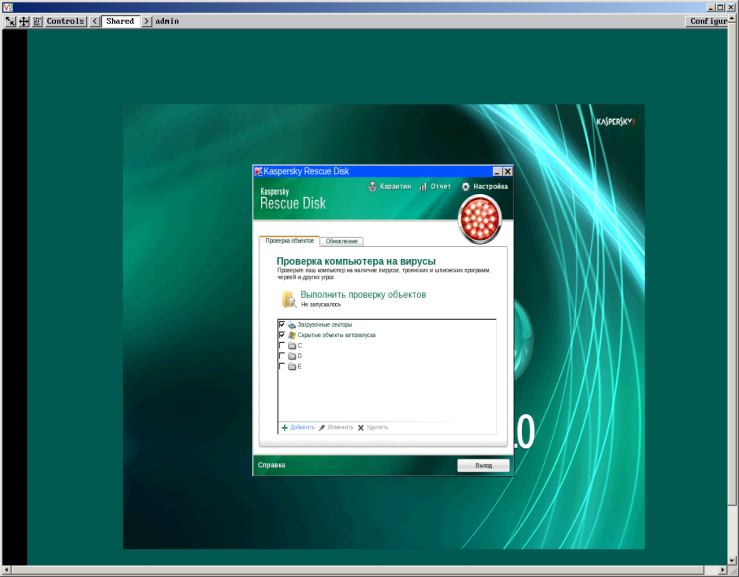Image resolution: width=739 pixels, height=577 pixels.
Task: Click the Windows flag icon for autorun objects
Action: click(292, 335)
